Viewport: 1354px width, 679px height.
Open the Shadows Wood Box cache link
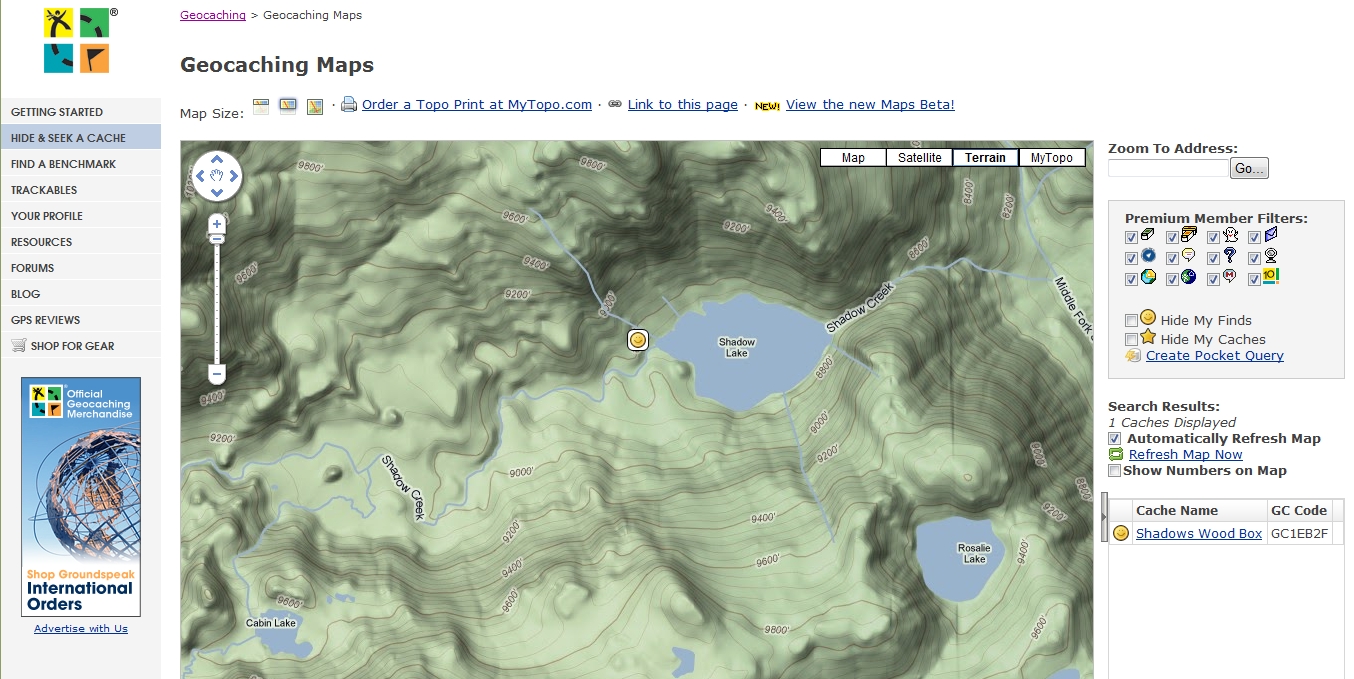coord(1198,534)
